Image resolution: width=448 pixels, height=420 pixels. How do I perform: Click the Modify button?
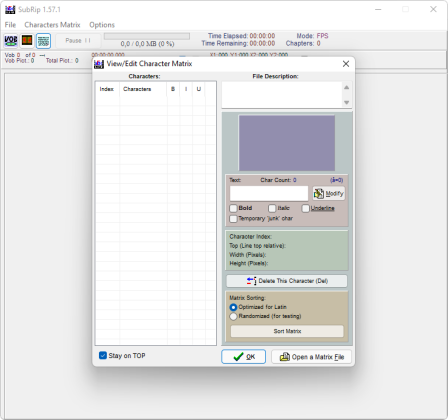coord(329,193)
